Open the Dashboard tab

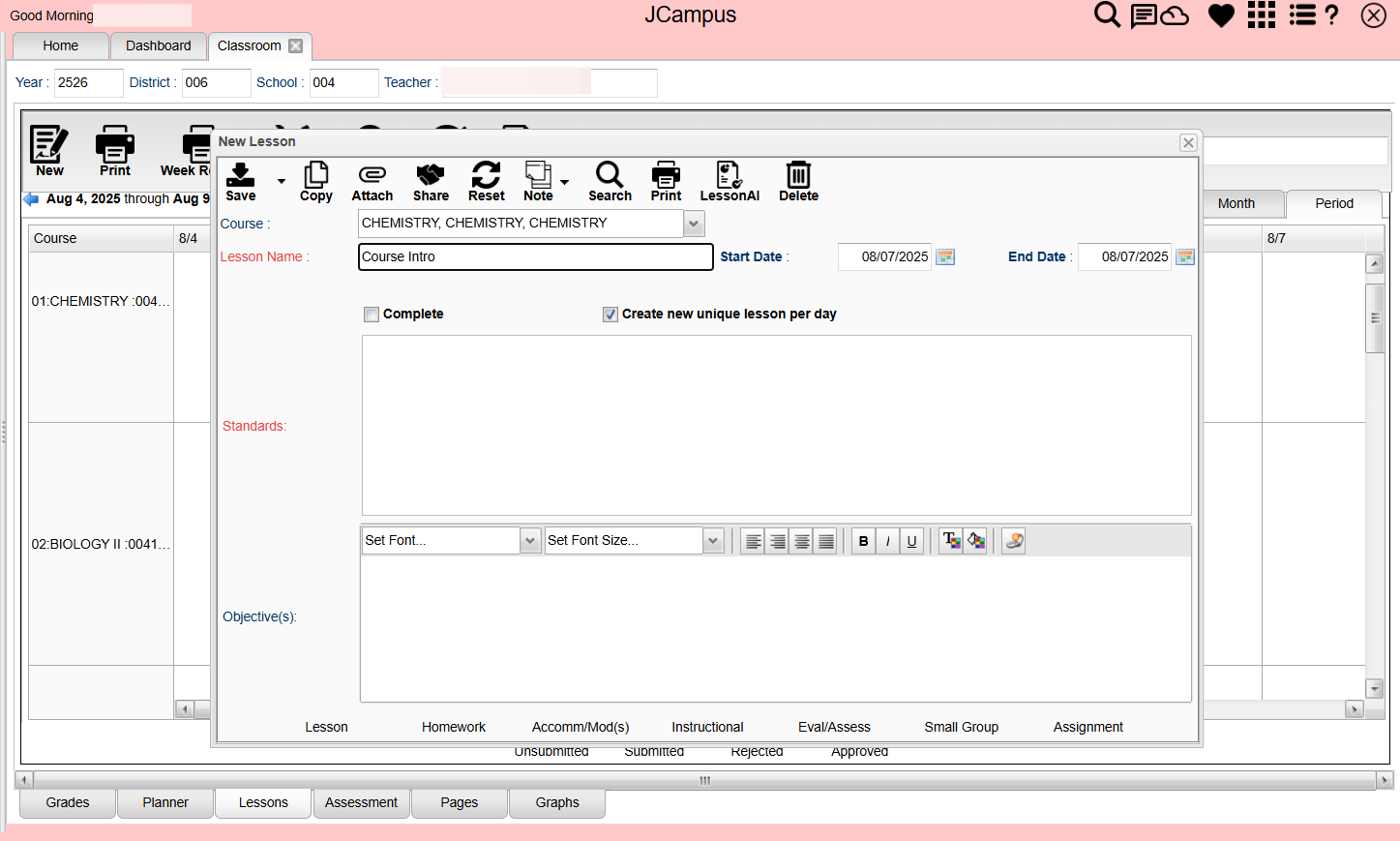coord(159,45)
